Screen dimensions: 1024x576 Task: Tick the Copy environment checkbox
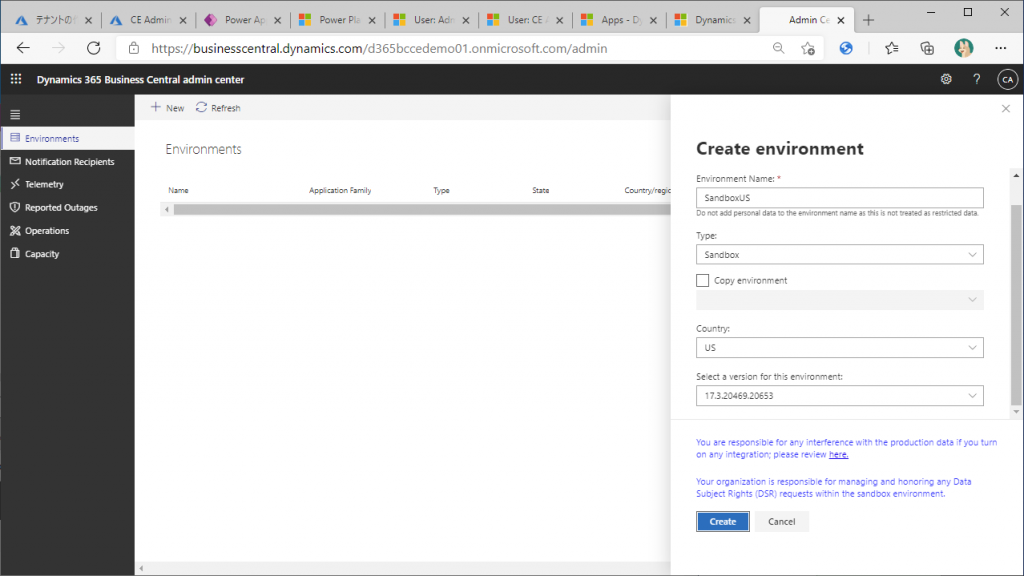pos(702,280)
